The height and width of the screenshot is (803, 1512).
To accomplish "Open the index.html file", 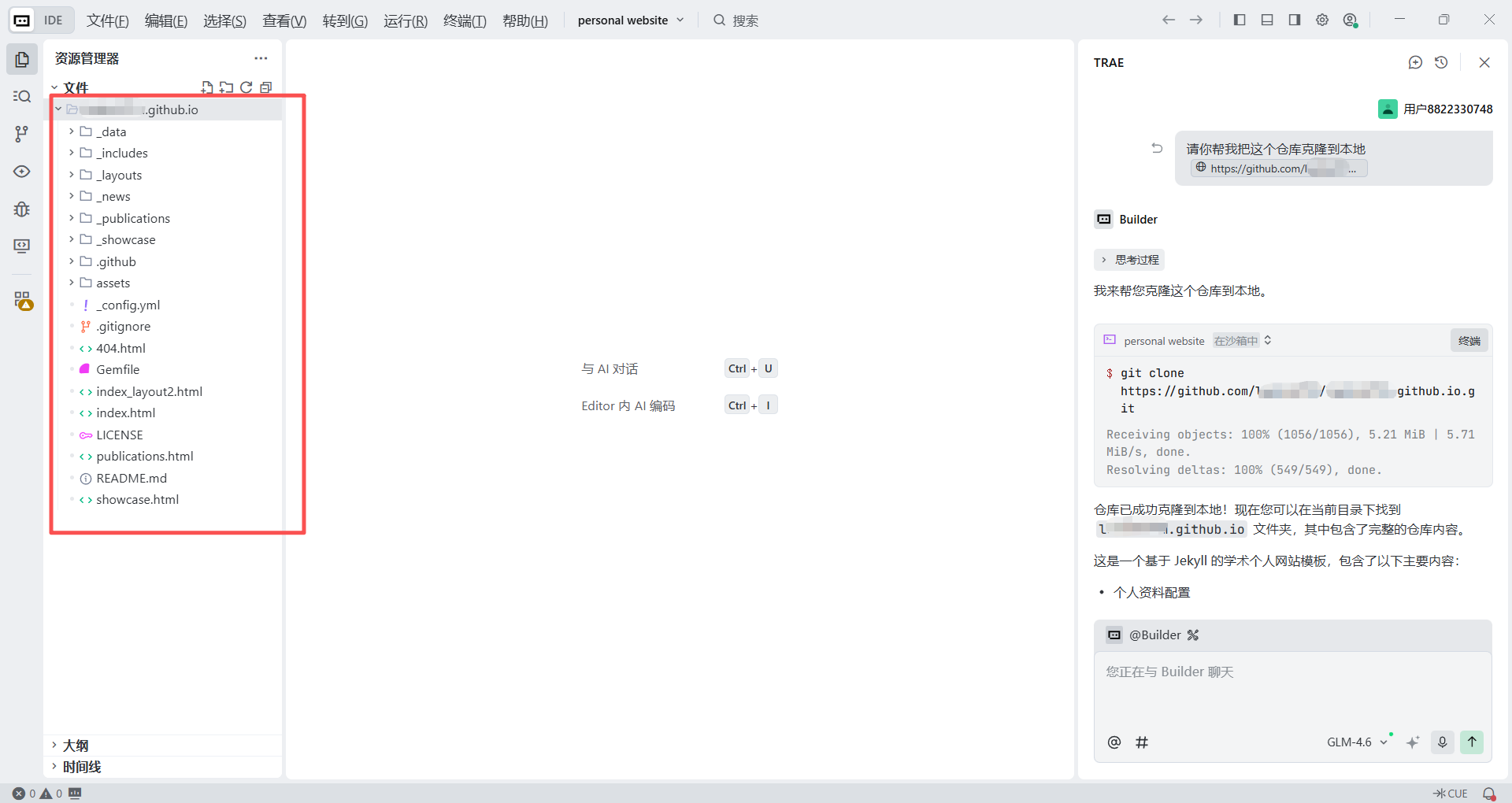I will [125, 413].
